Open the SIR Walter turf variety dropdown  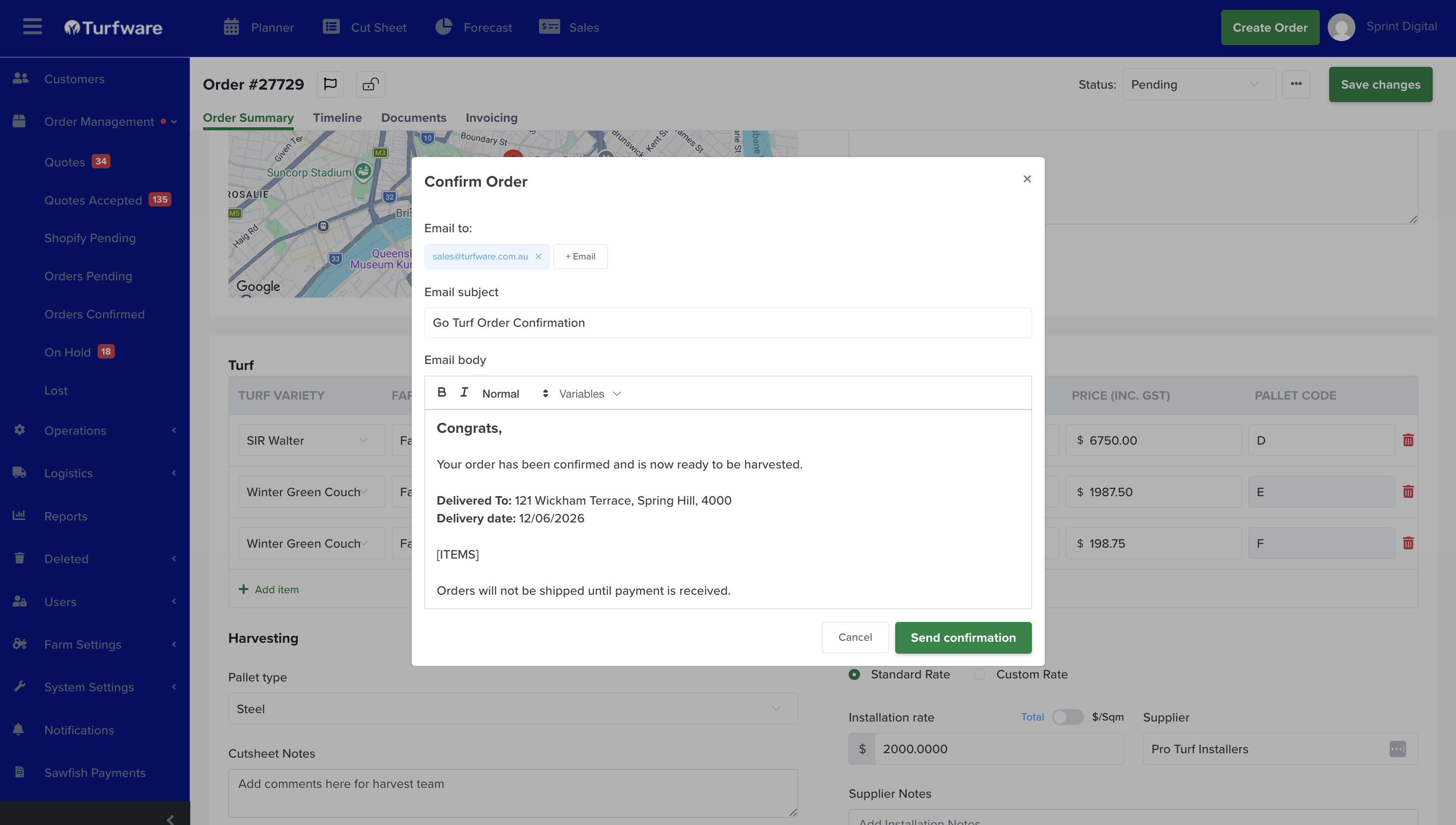click(x=311, y=440)
